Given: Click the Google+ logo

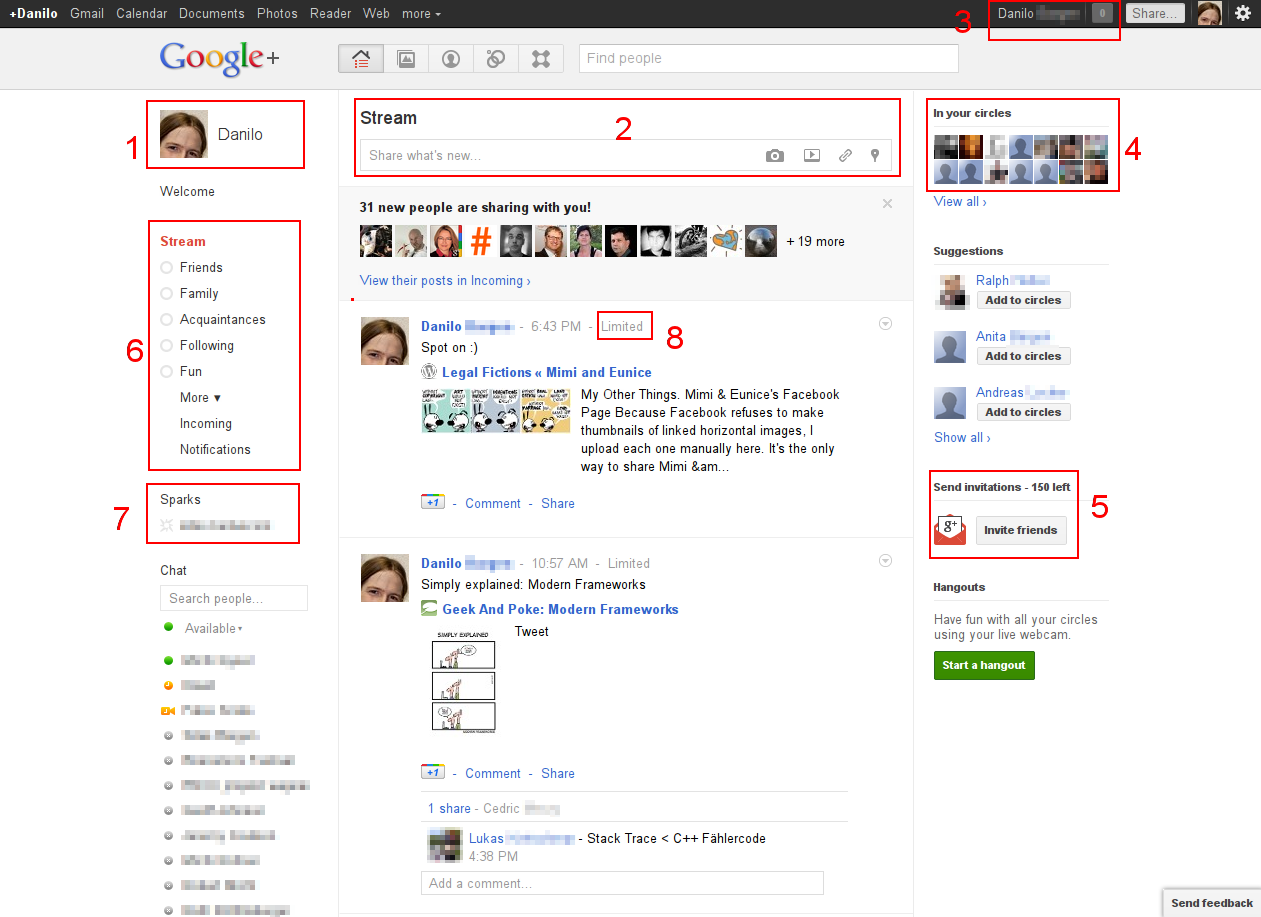Looking at the screenshot, I should click(x=219, y=58).
